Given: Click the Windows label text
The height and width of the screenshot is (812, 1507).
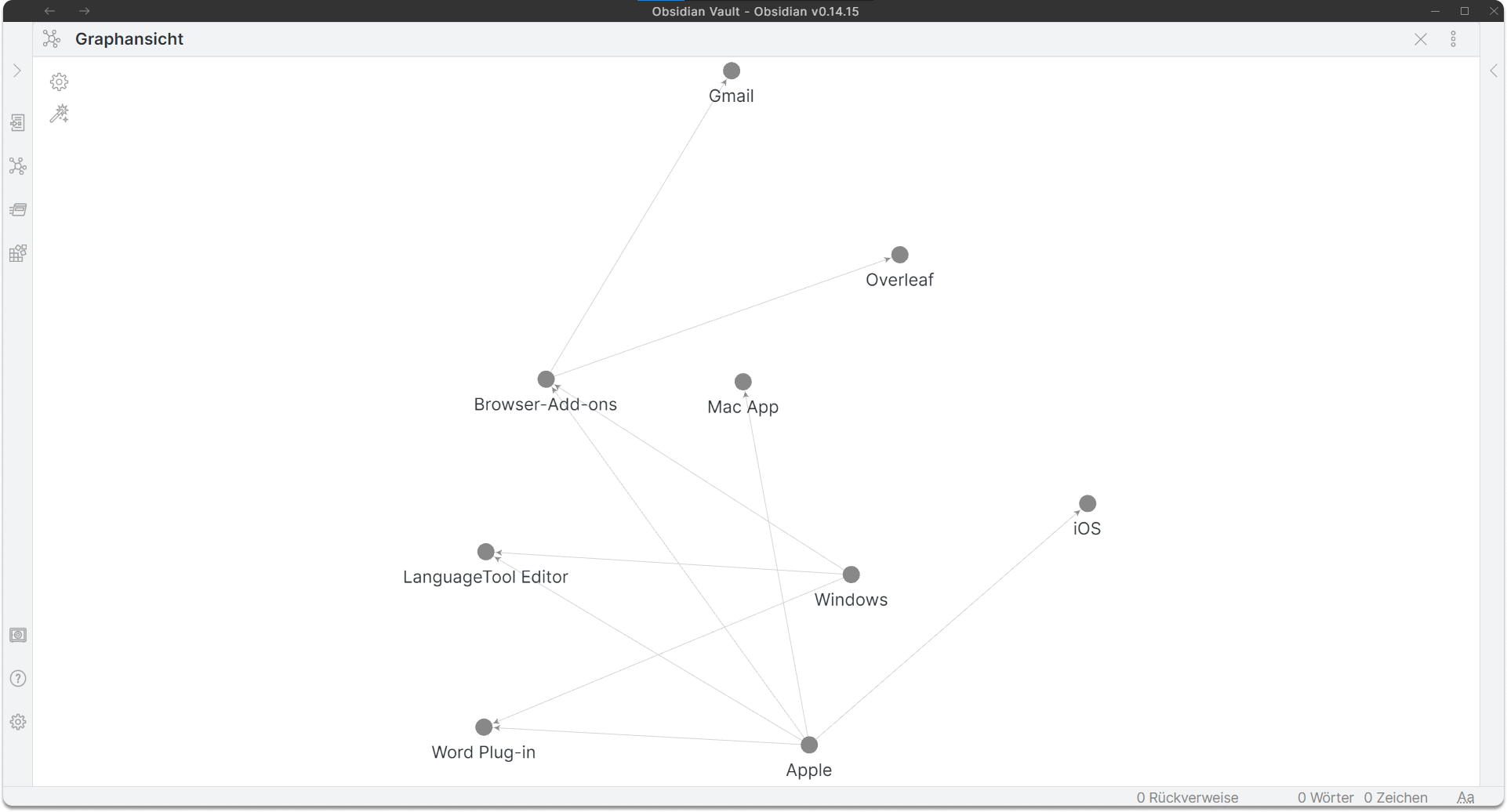Looking at the screenshot, I should point(852,600).
